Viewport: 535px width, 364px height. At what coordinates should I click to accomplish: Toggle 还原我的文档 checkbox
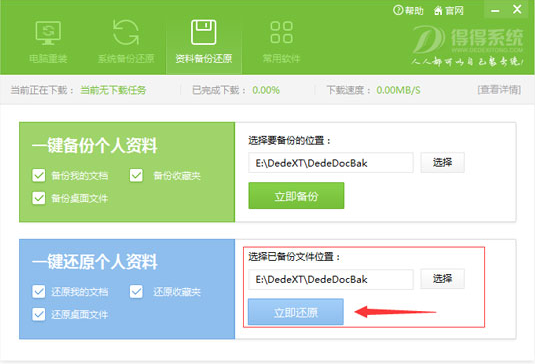[39, 292]
